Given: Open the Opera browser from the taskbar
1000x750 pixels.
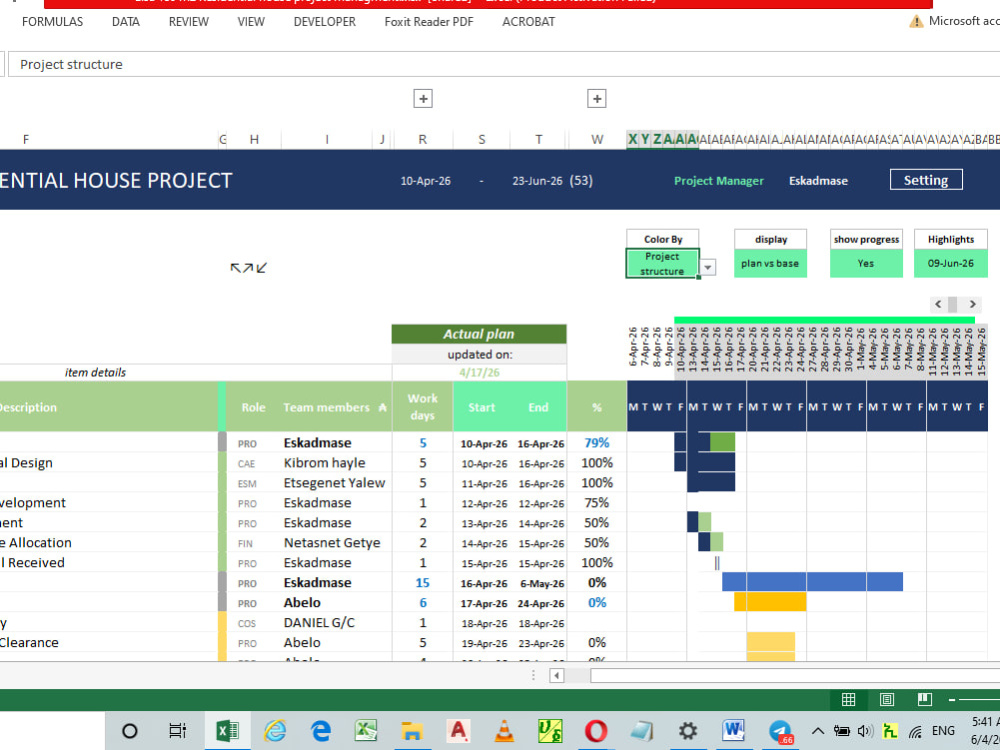Looking at the screenshot, I should click(596, 731).
